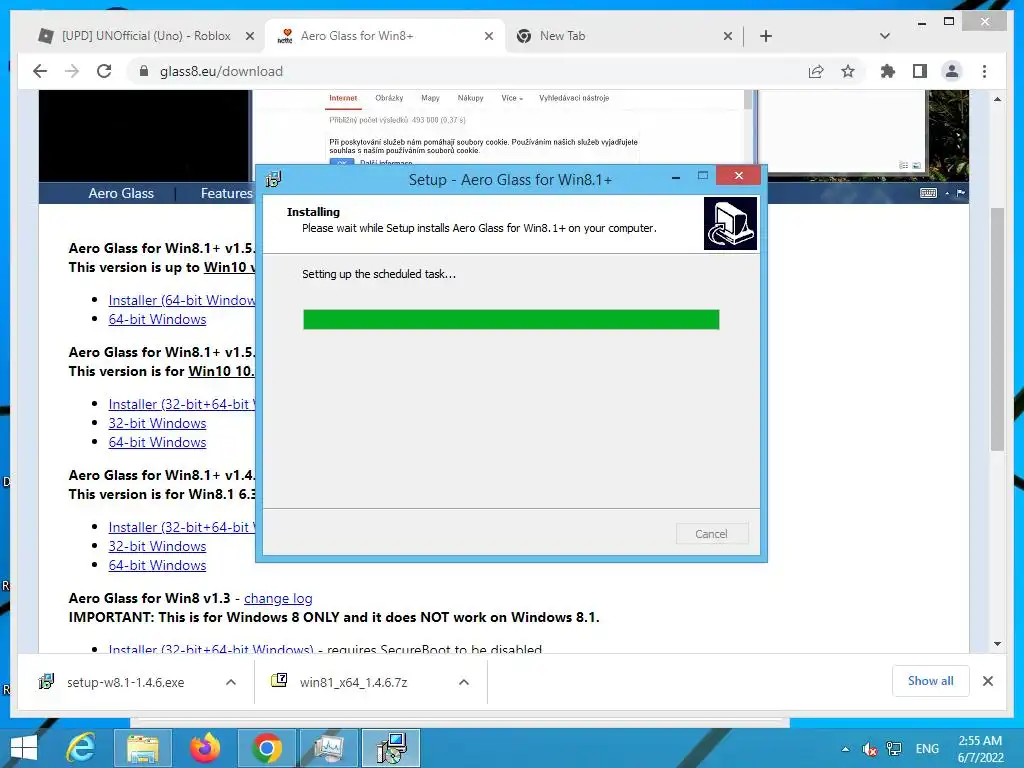Open the 32-bit Windows link under Win10 version

coord(157,423)
